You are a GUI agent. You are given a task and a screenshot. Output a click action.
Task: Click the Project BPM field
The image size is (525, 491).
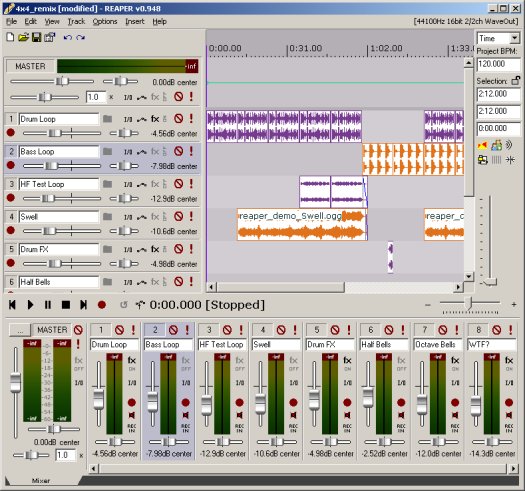498,64
